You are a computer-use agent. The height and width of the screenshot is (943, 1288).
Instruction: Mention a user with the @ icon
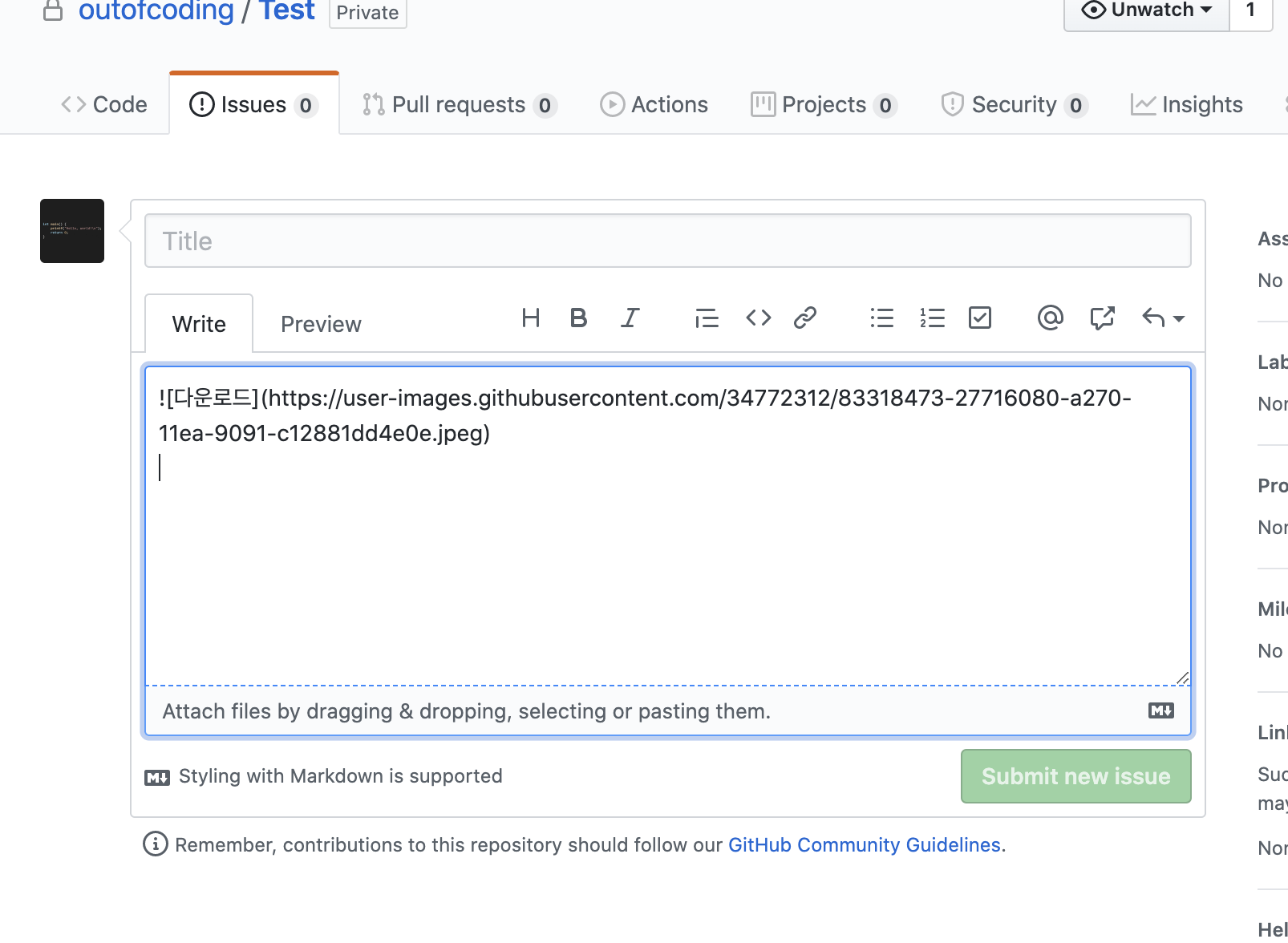pyautogui.click(x=1050, y=318)
